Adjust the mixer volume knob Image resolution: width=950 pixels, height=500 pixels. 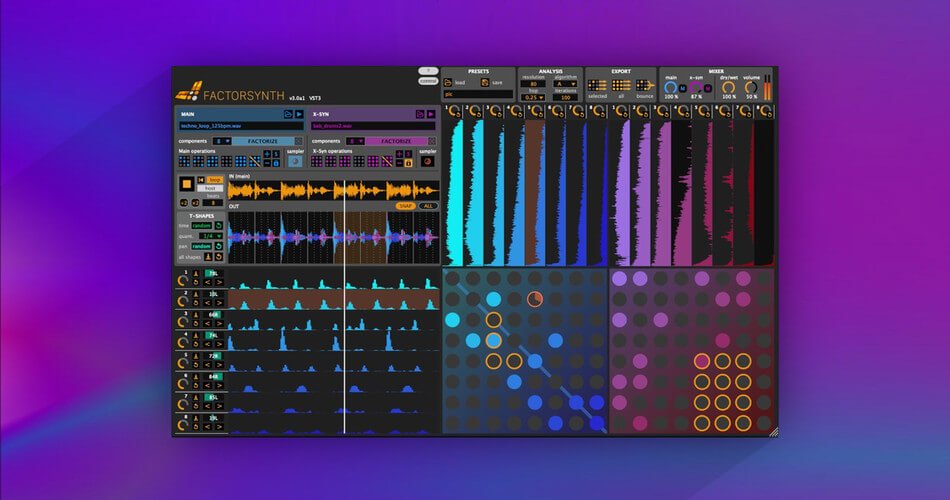point(751,87)
